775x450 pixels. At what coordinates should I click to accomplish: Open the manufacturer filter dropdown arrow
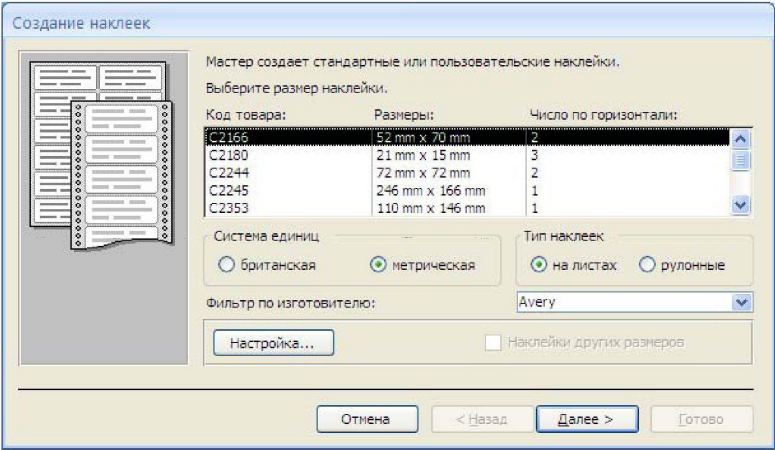741,302
